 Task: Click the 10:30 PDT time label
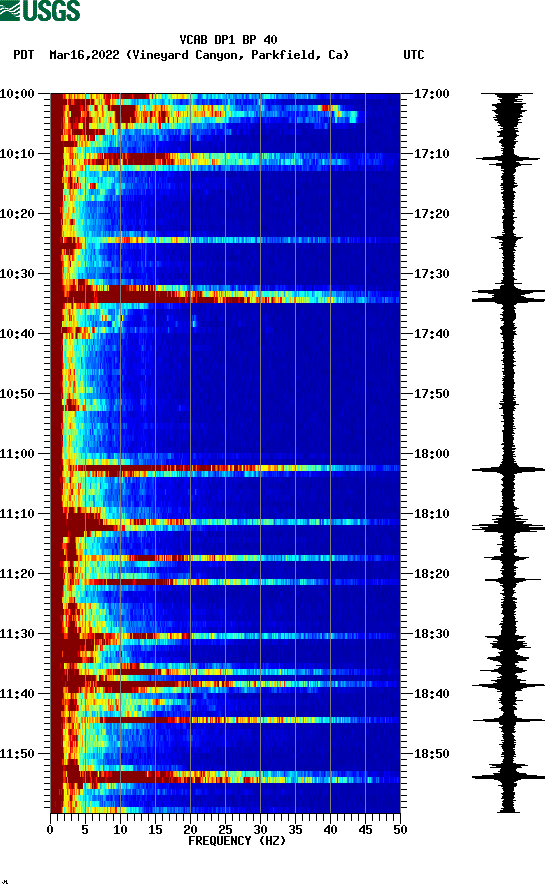(17, 274)
